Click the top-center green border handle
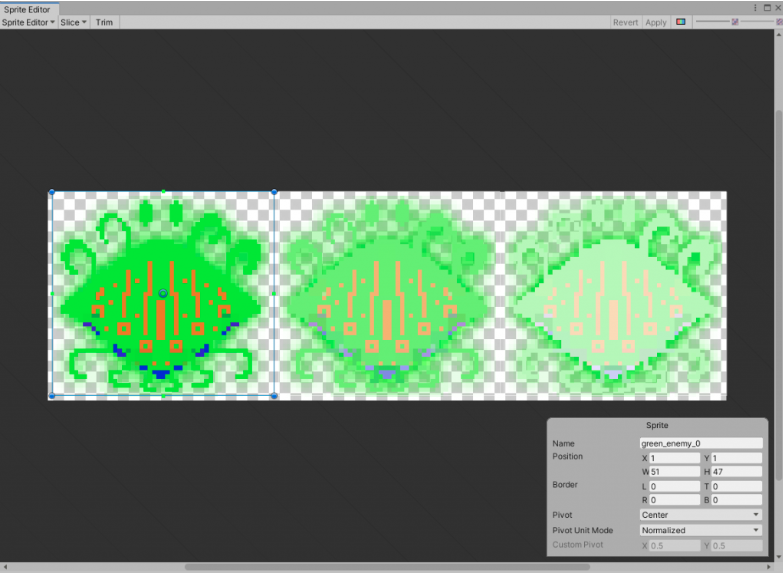The height and width of the screenshot is (575, 783). (163, 192)
